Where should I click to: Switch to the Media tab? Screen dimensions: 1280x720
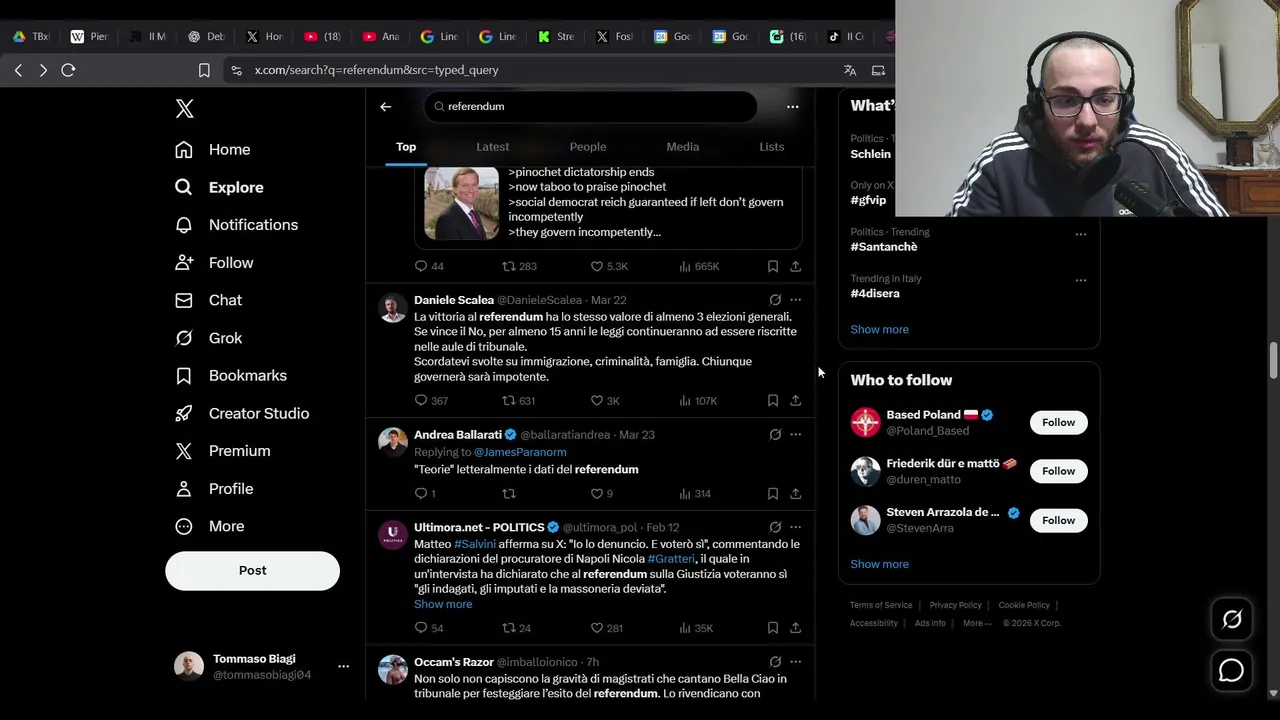point(683,147)
